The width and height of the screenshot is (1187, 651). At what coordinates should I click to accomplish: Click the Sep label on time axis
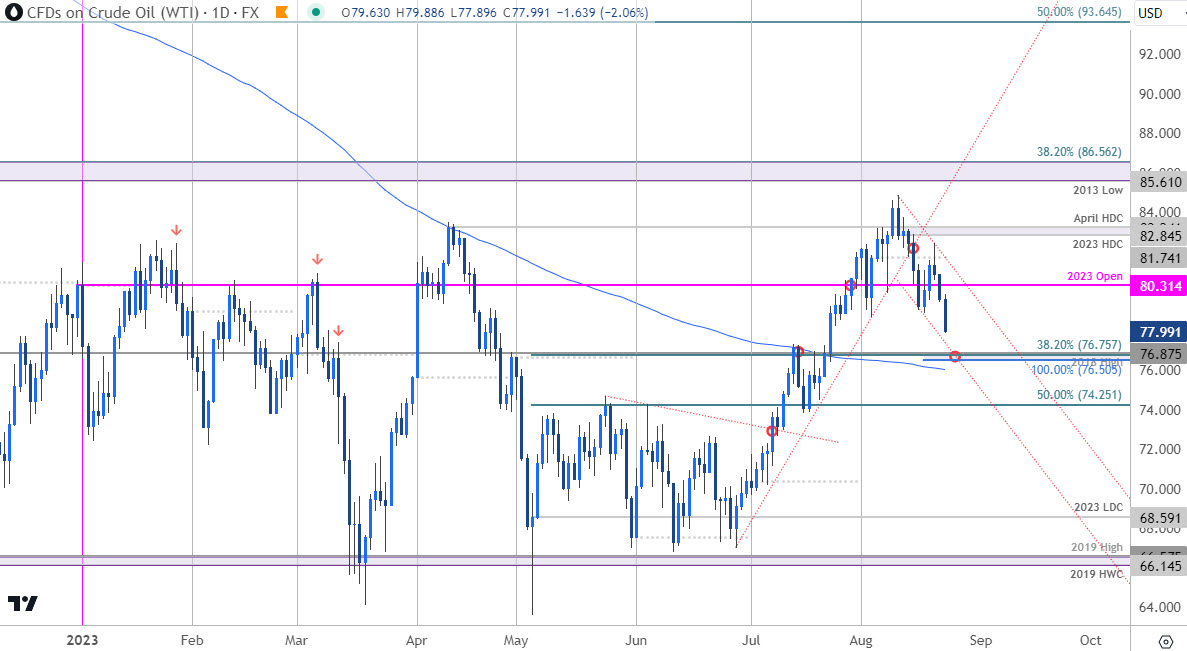coord(980,640)
